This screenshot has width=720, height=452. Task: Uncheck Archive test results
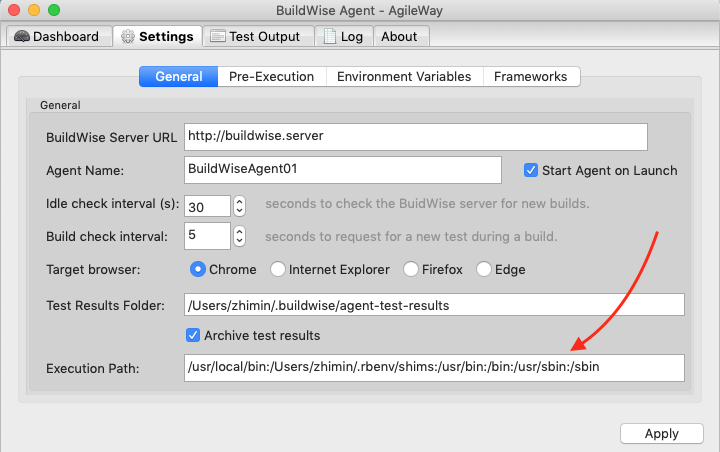coord(193,335)
